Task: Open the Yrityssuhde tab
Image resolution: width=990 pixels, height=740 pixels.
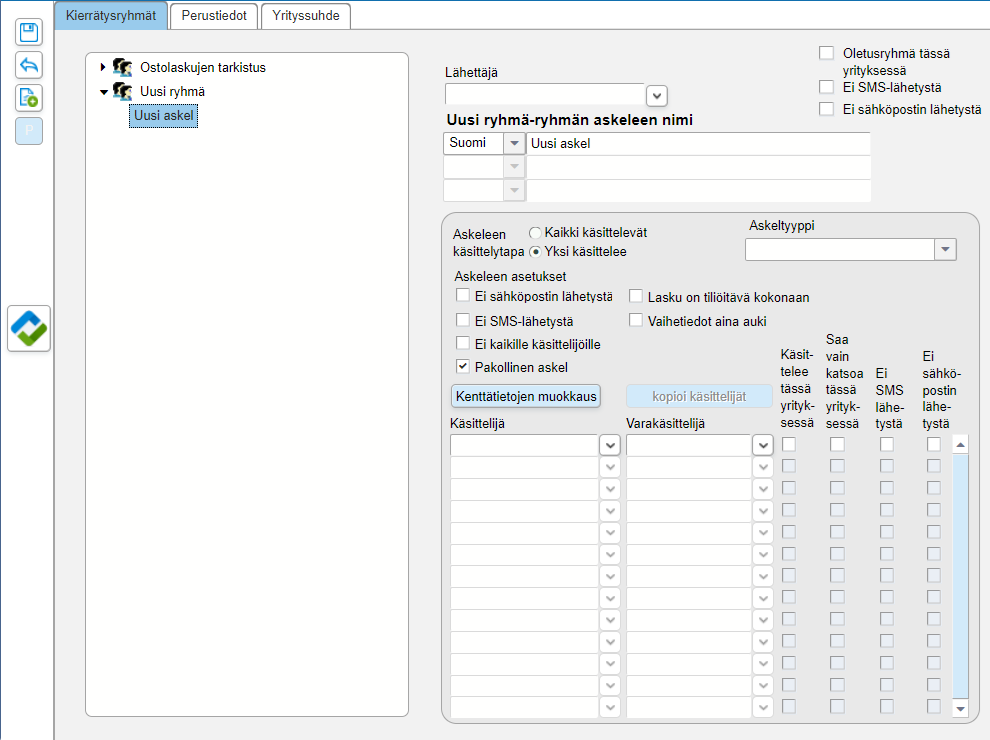Action: tap(307, 15)
